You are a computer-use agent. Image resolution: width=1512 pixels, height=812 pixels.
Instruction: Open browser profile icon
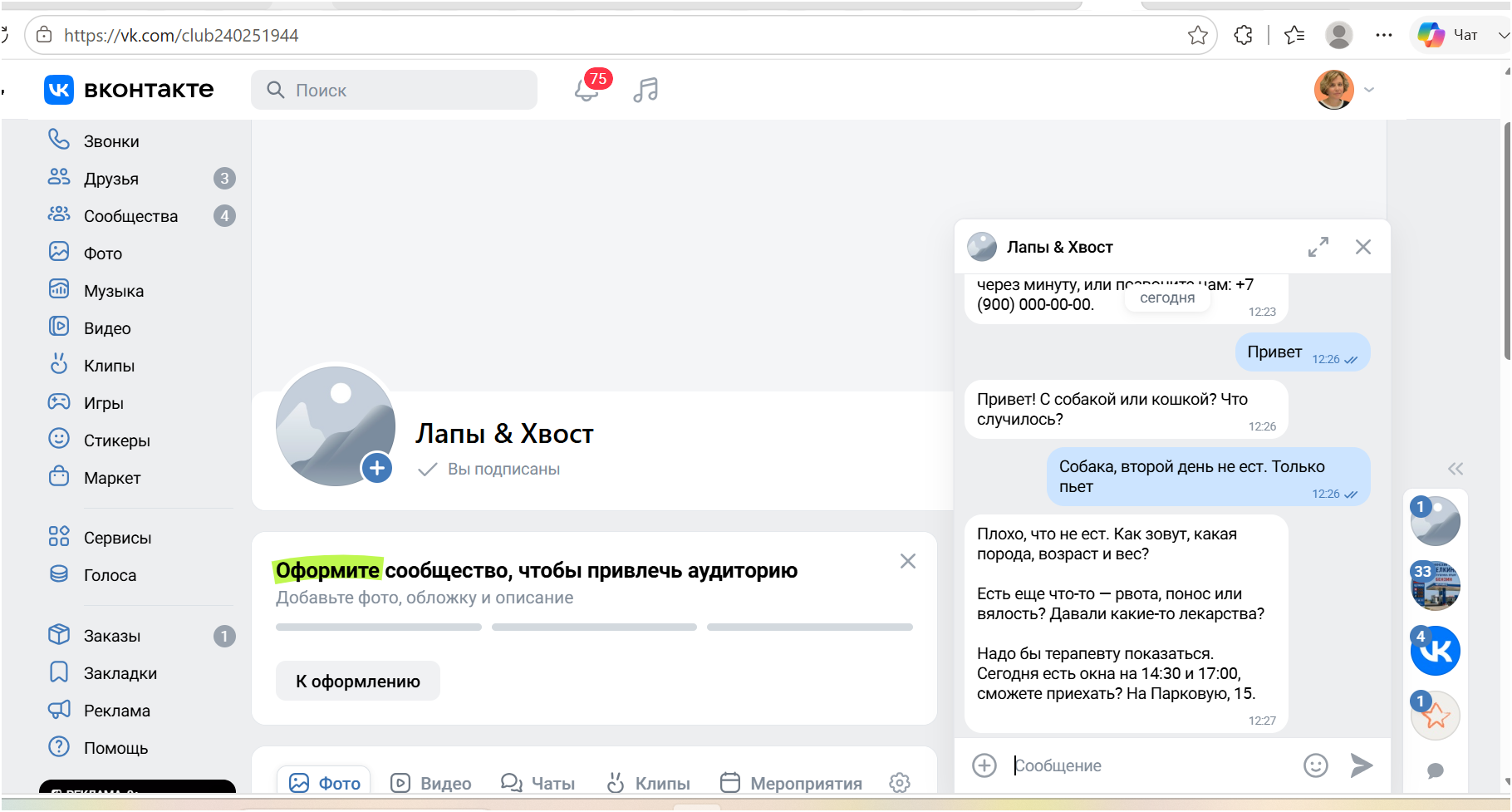1338,35
